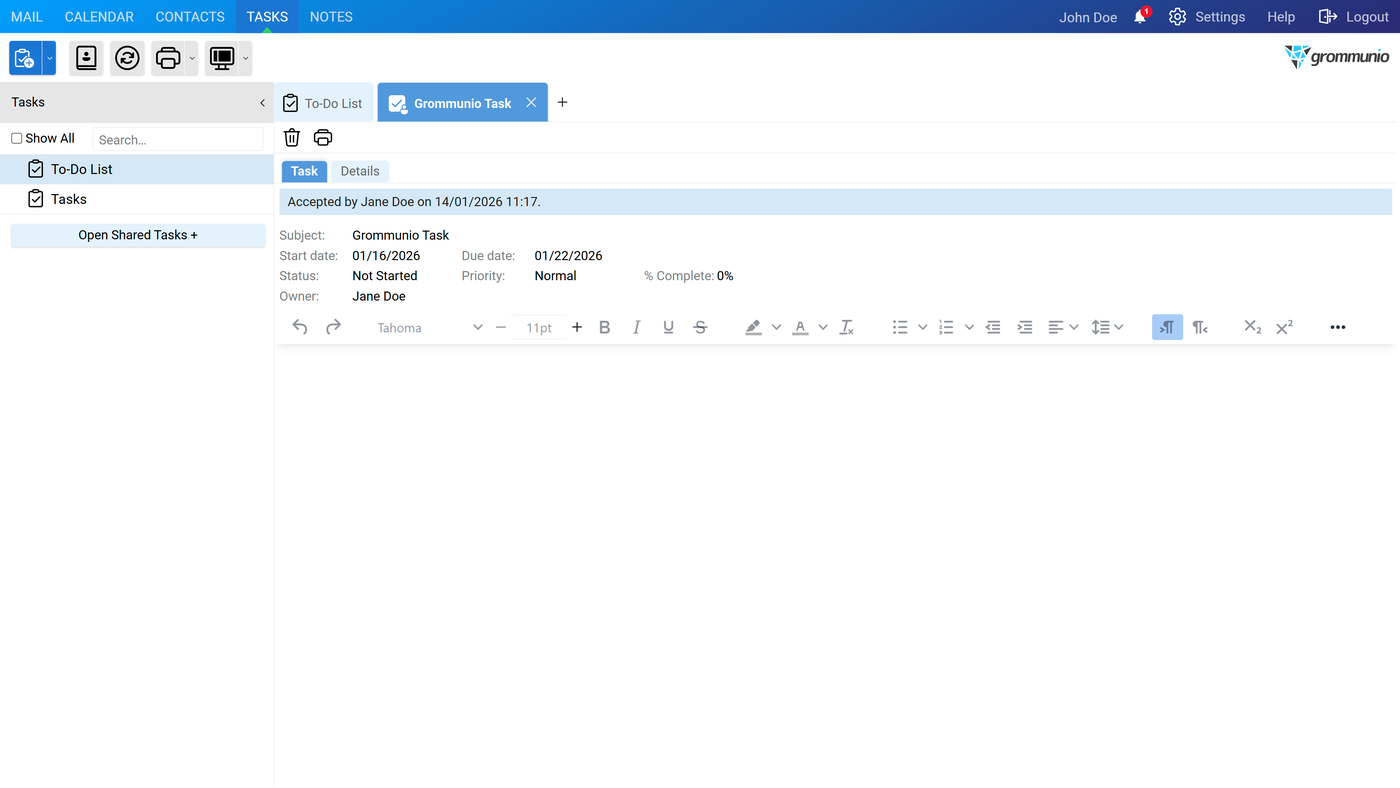Screen dimensions: 1400x788
Task: Collapse the Tasks sidebar panel
Action: tap(262, 102)
